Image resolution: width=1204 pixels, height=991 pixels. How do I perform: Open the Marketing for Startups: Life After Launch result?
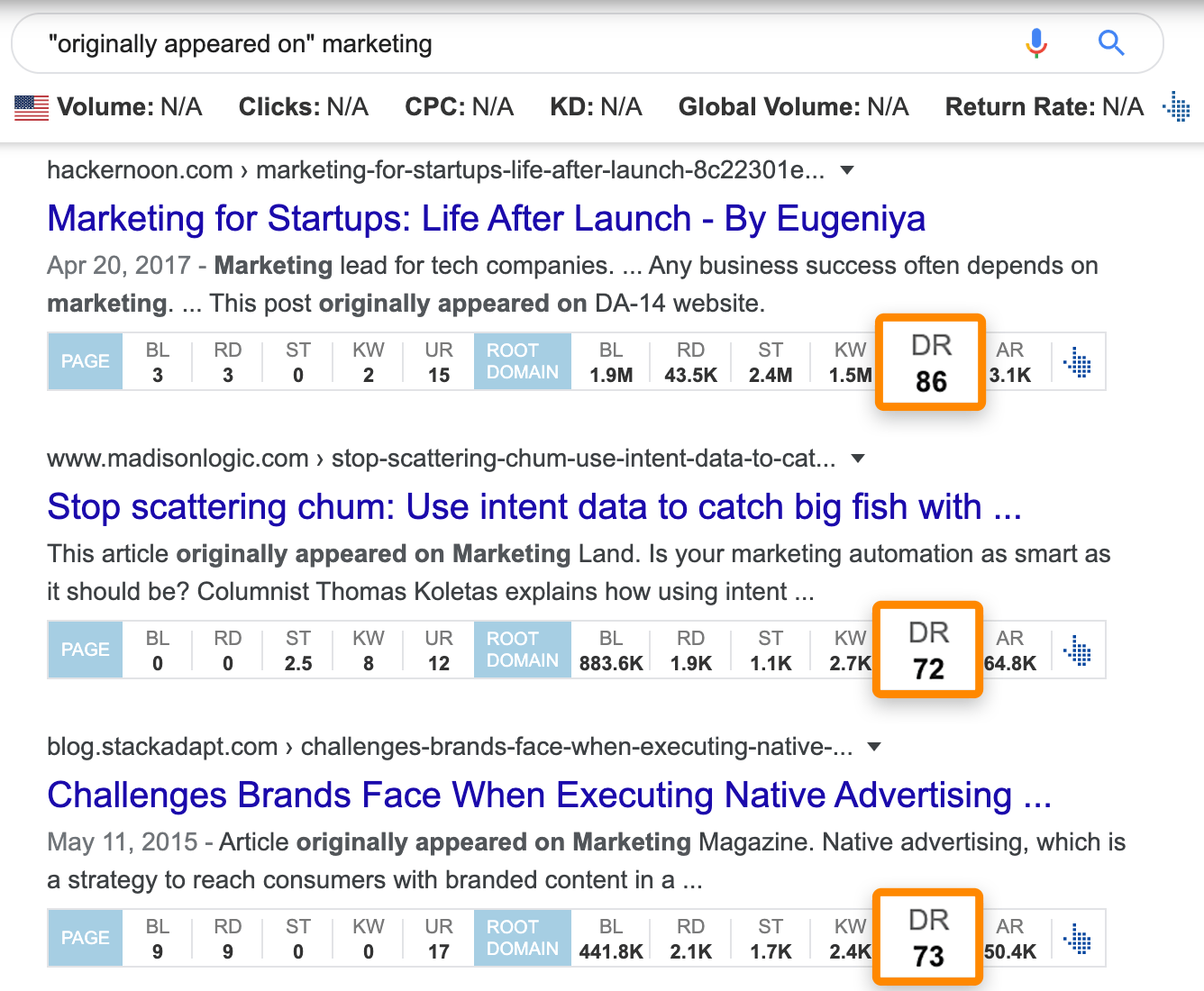click(x=486, y=218)
